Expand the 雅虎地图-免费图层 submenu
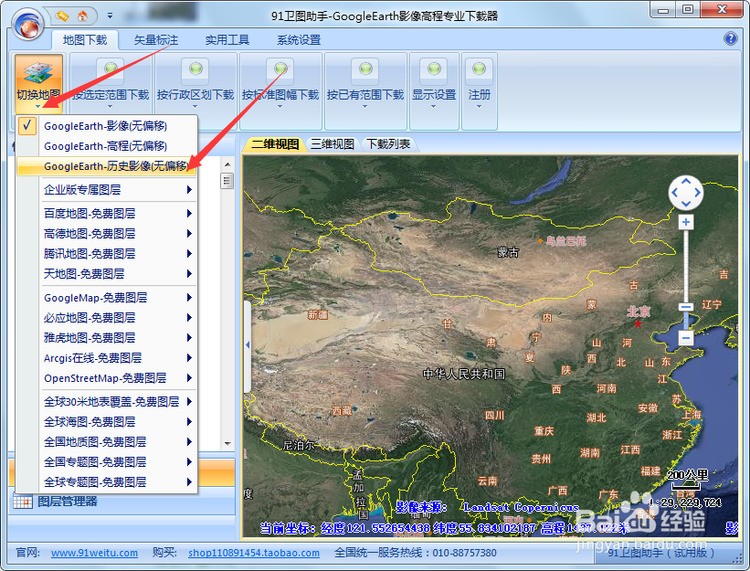Viewport: 750px width, 571px height. [x=107, y=338]
